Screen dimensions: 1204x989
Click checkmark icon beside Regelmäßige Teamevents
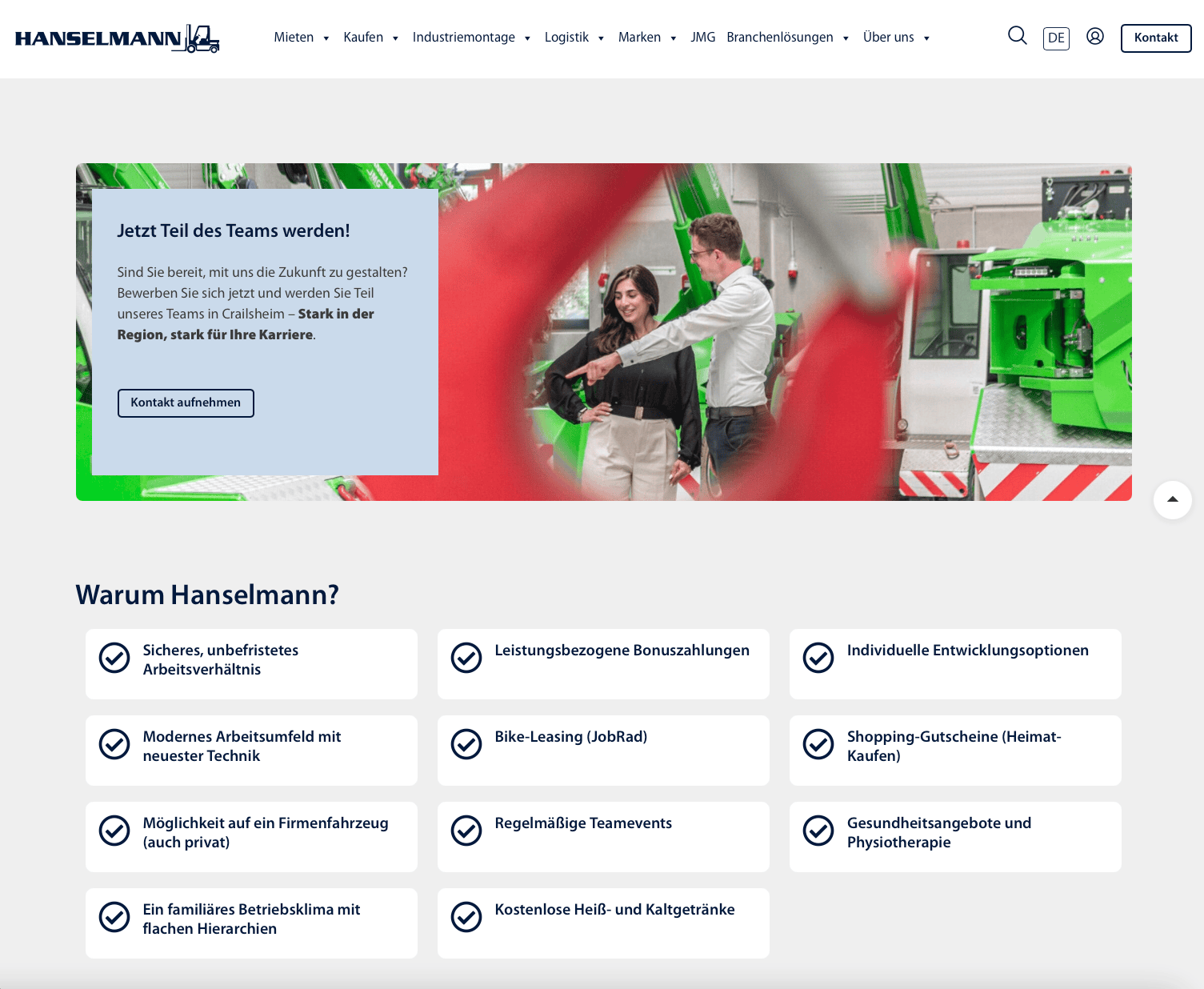(x=466, y=831)
